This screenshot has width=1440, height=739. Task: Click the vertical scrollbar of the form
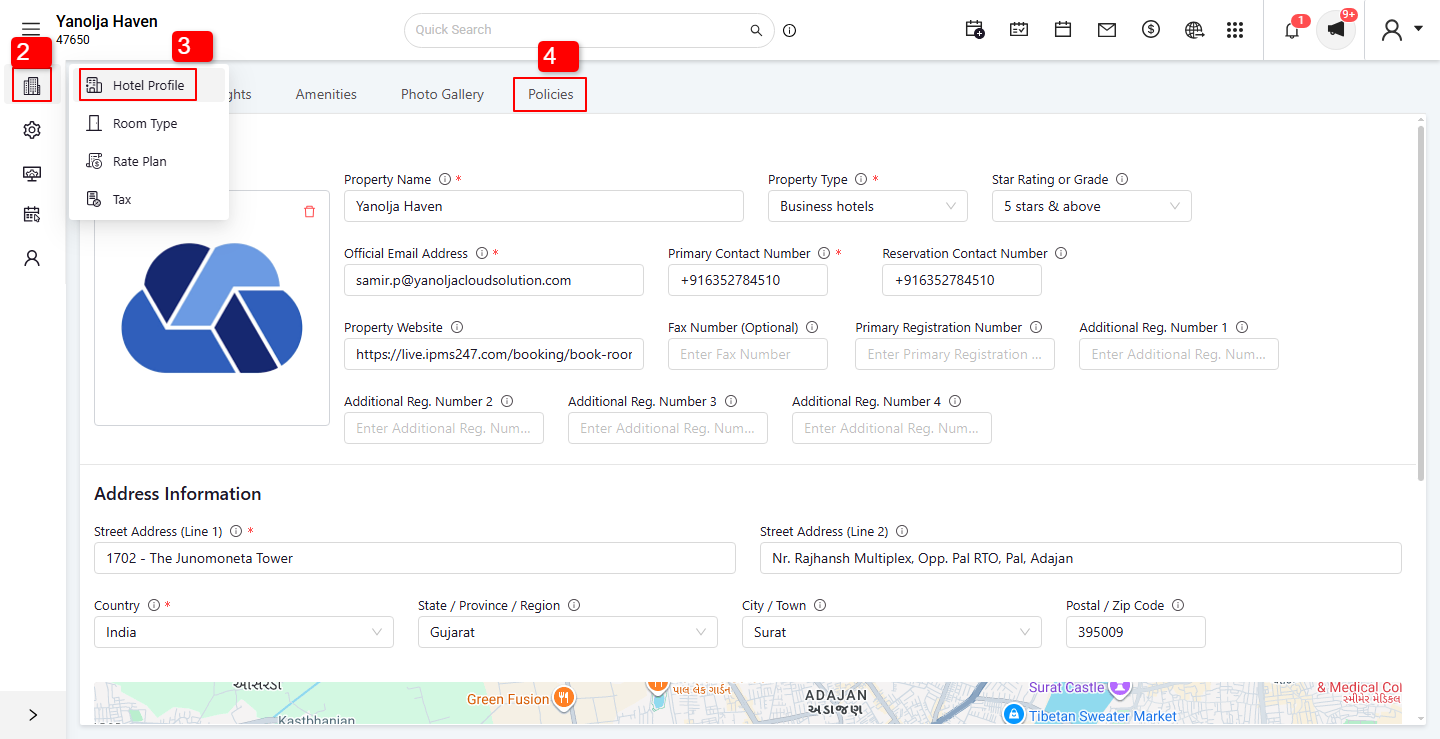pos(1421,303)
